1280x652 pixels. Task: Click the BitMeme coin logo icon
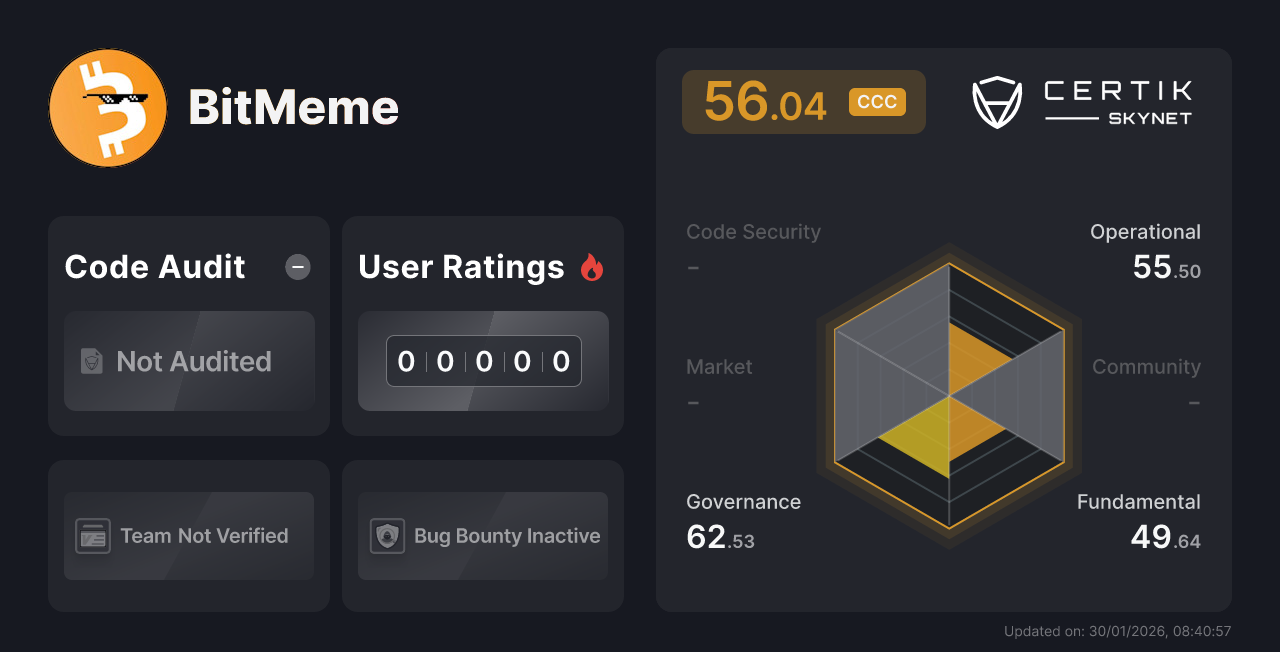(107, 107)
